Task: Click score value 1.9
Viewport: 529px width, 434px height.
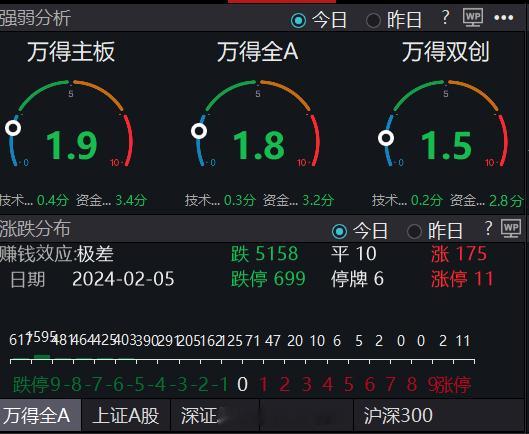Action: 72,146
